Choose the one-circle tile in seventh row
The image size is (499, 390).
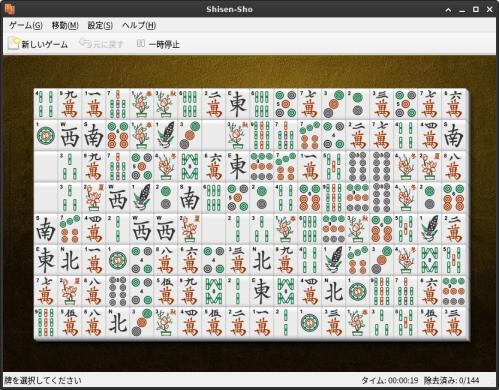point(358,292)
